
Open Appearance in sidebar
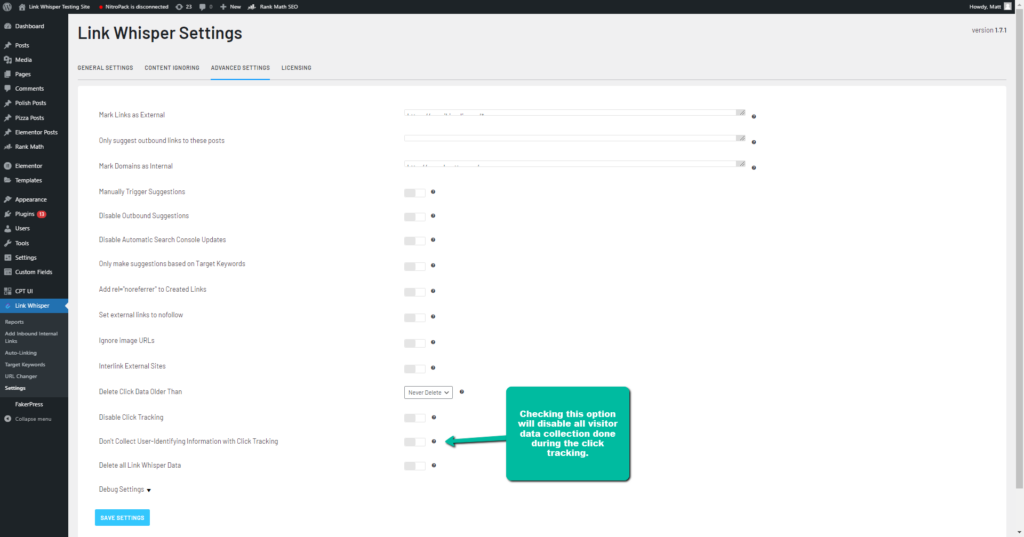(33, 199)
